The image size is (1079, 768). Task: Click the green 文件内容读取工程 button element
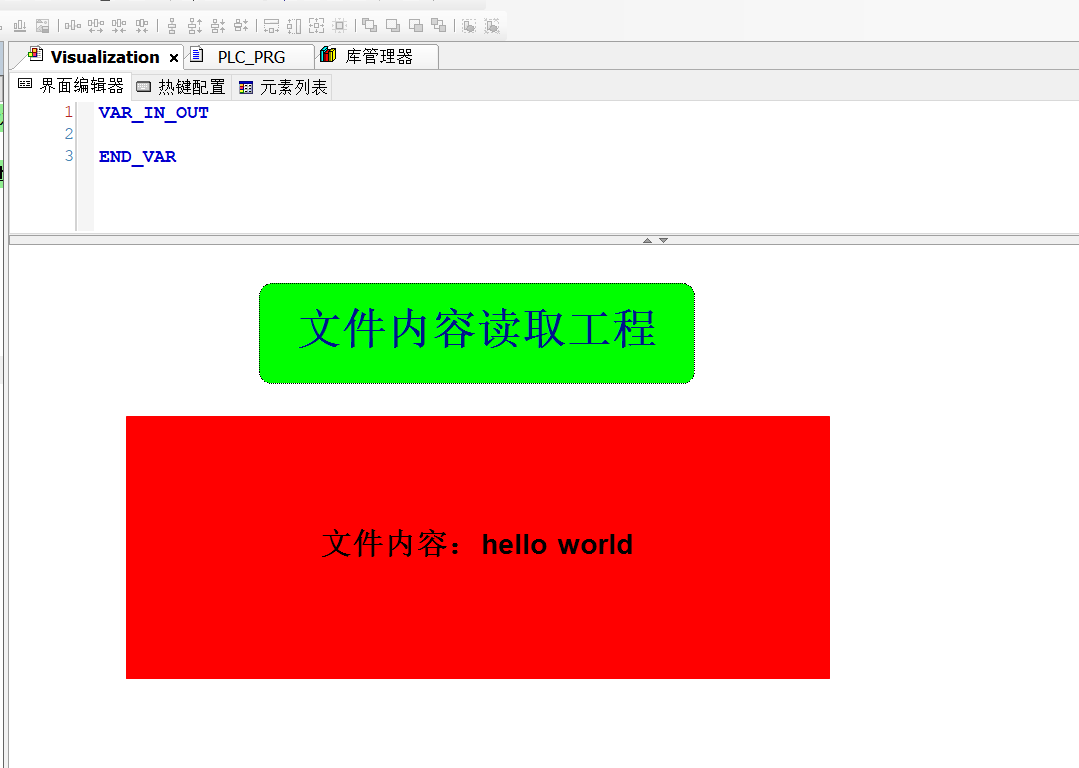pos(476,332)
